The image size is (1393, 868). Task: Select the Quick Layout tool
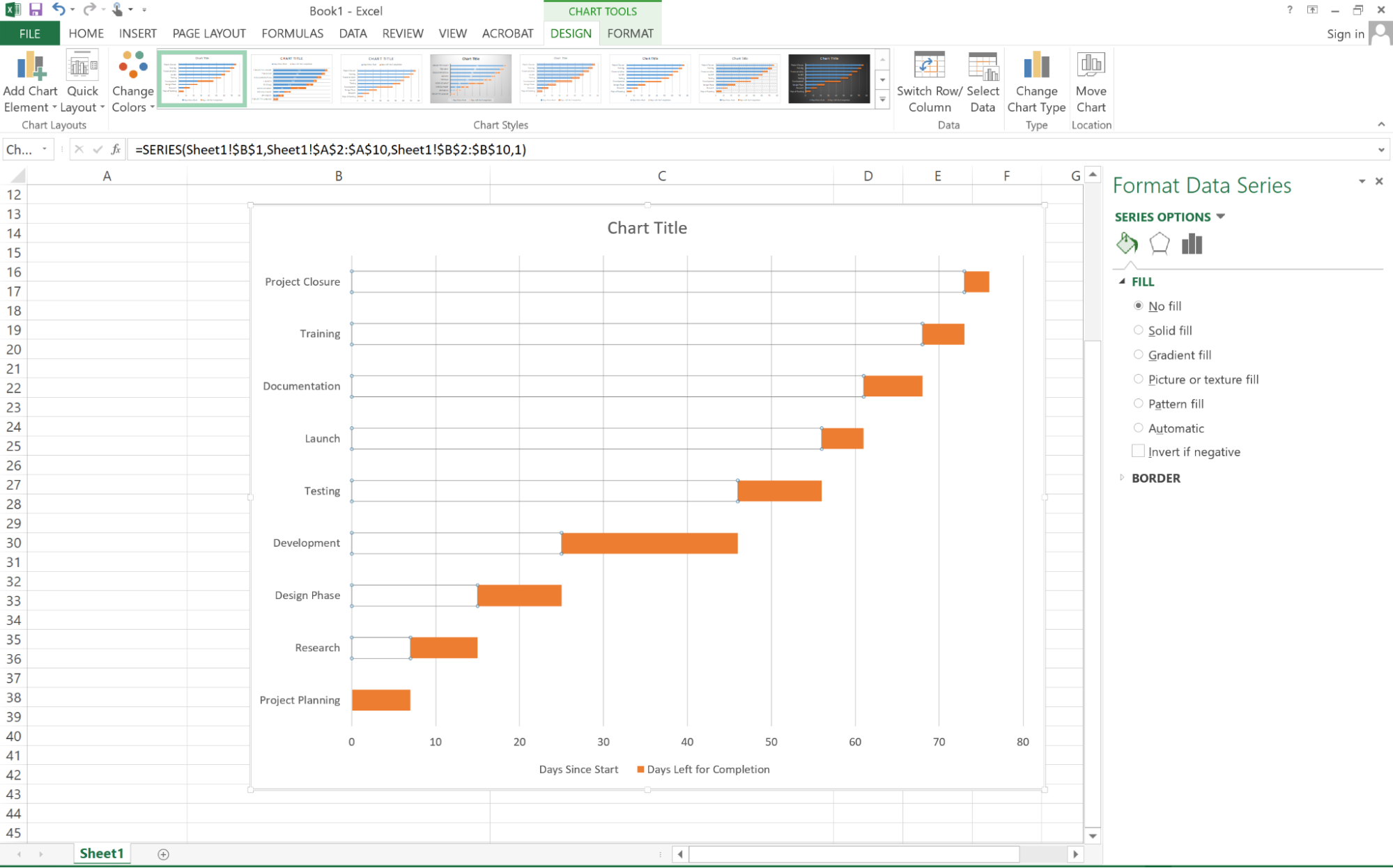pos(82,82)
